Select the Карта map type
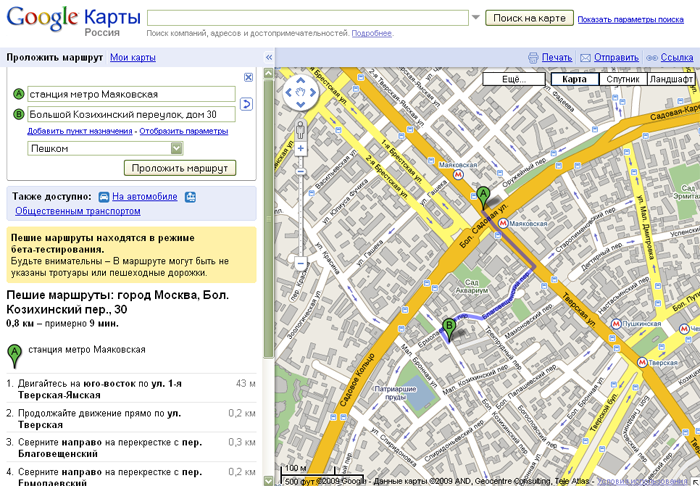Image resolution: width=700 pixels, height=486 pixels. click(x=574, y=78)
